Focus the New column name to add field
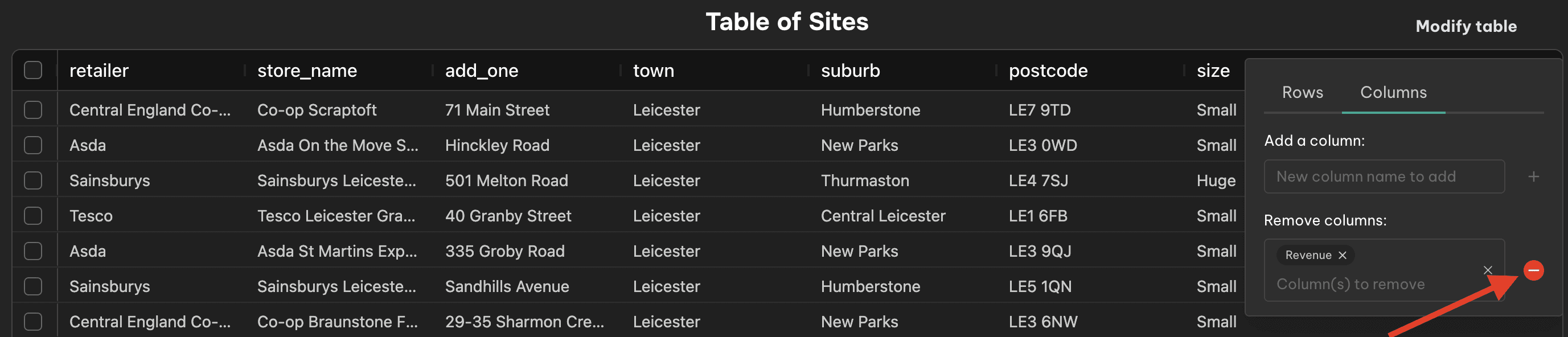 (x=1384, y=176)
